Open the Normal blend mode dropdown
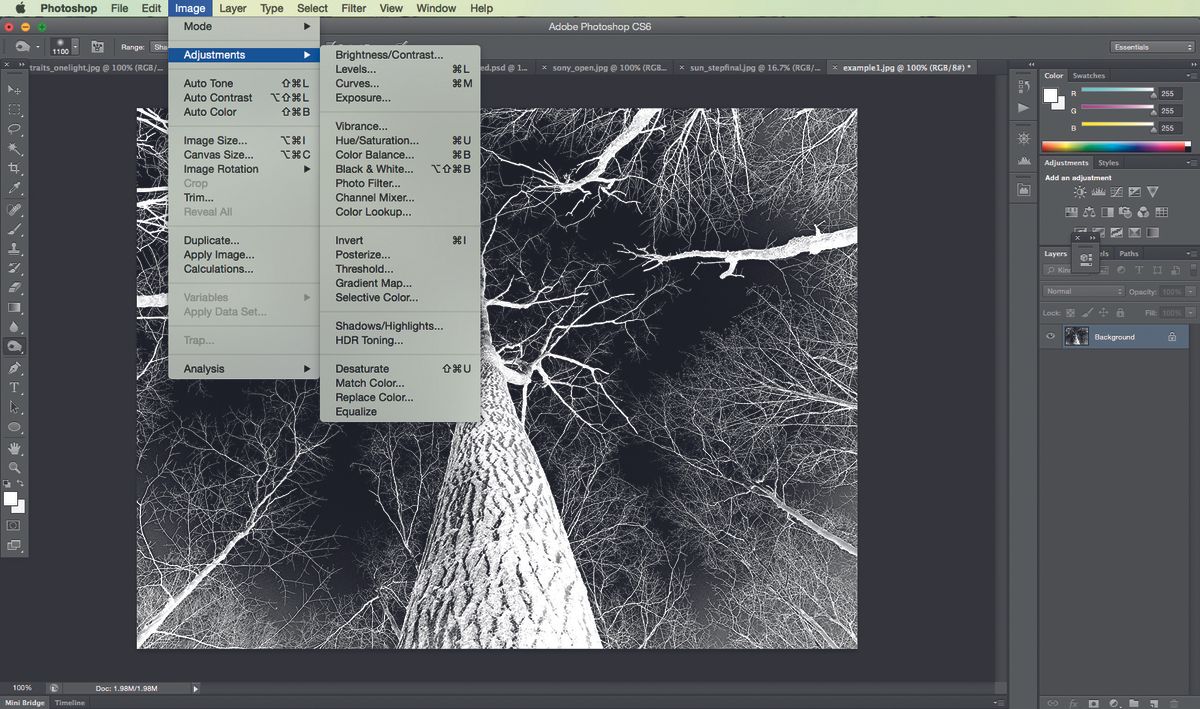The height and width of the screenshot is (709, 1200). coord(1084,291)
